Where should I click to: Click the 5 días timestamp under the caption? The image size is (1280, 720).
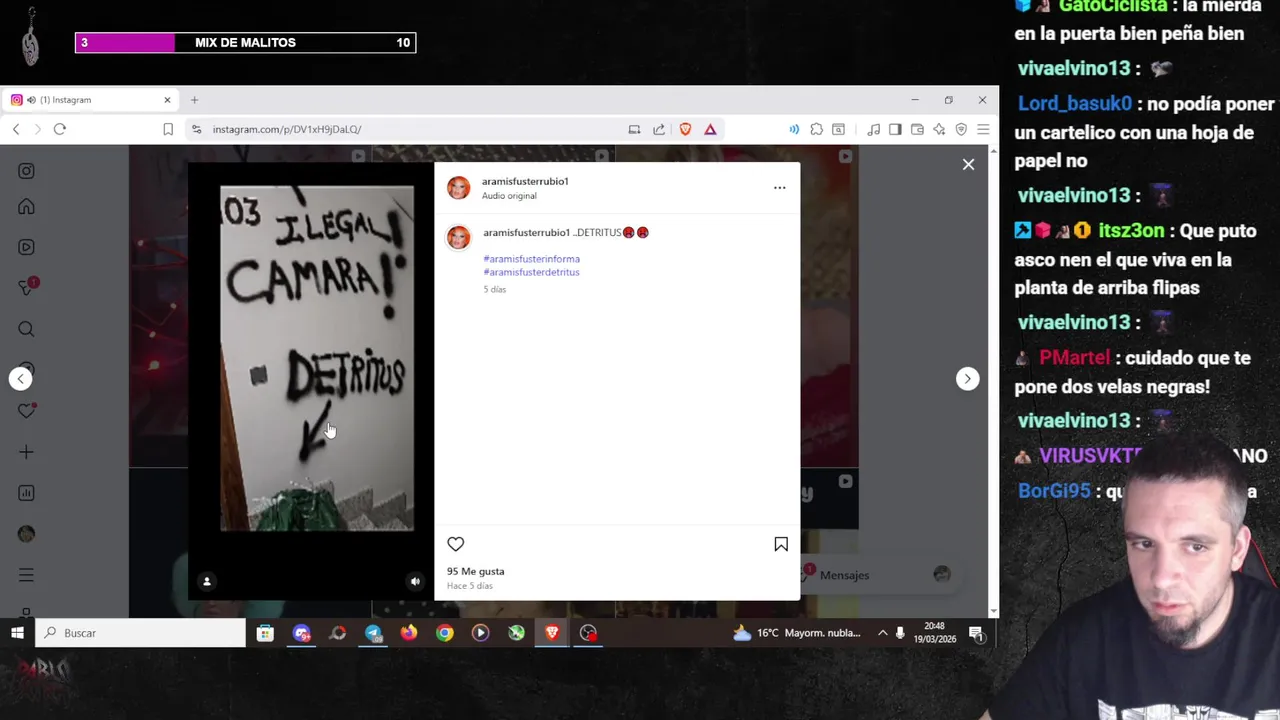pos(495,289)
